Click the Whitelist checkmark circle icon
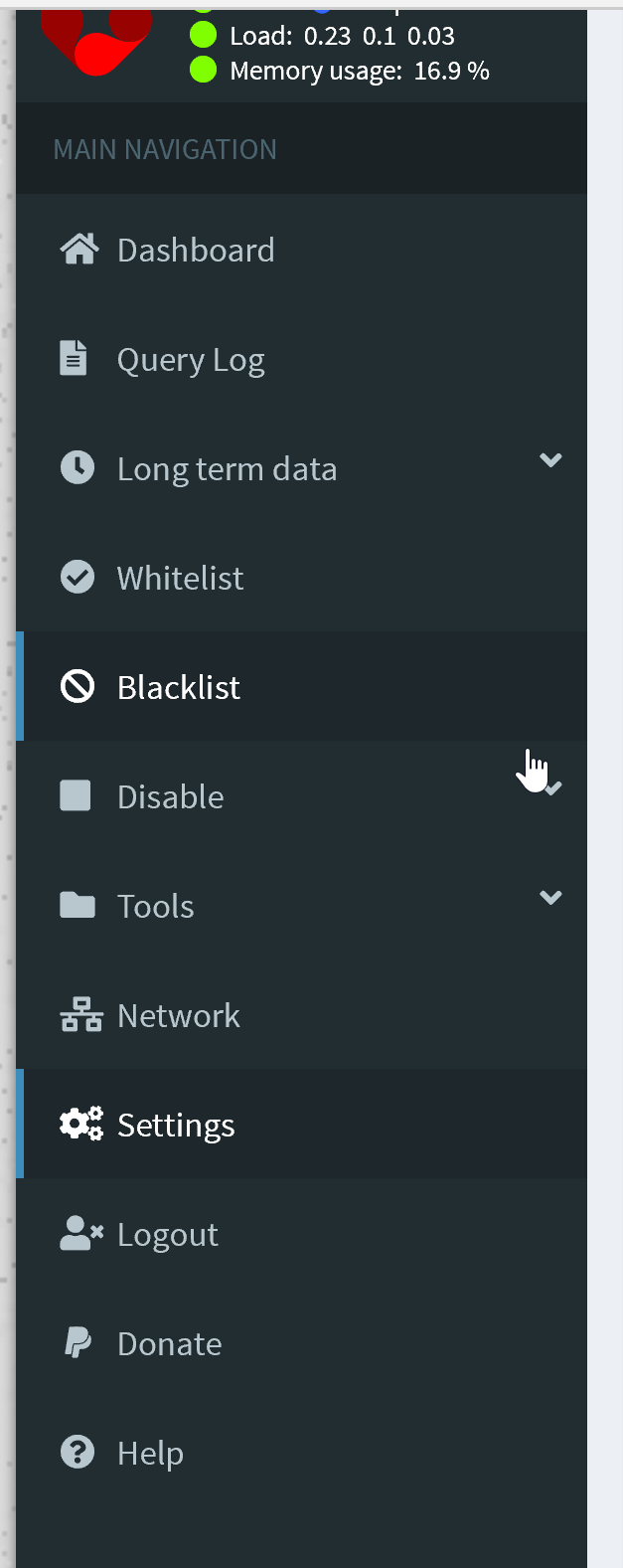The image size is (623, 1568). coord(78,577)
